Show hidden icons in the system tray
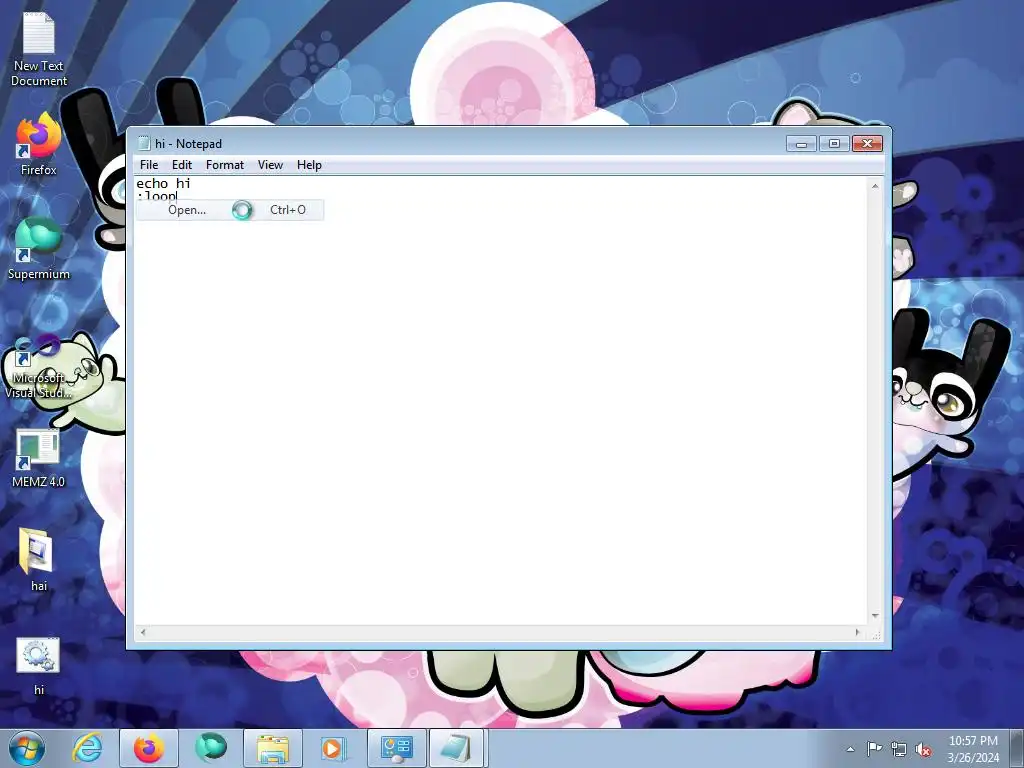 (850, 749)
